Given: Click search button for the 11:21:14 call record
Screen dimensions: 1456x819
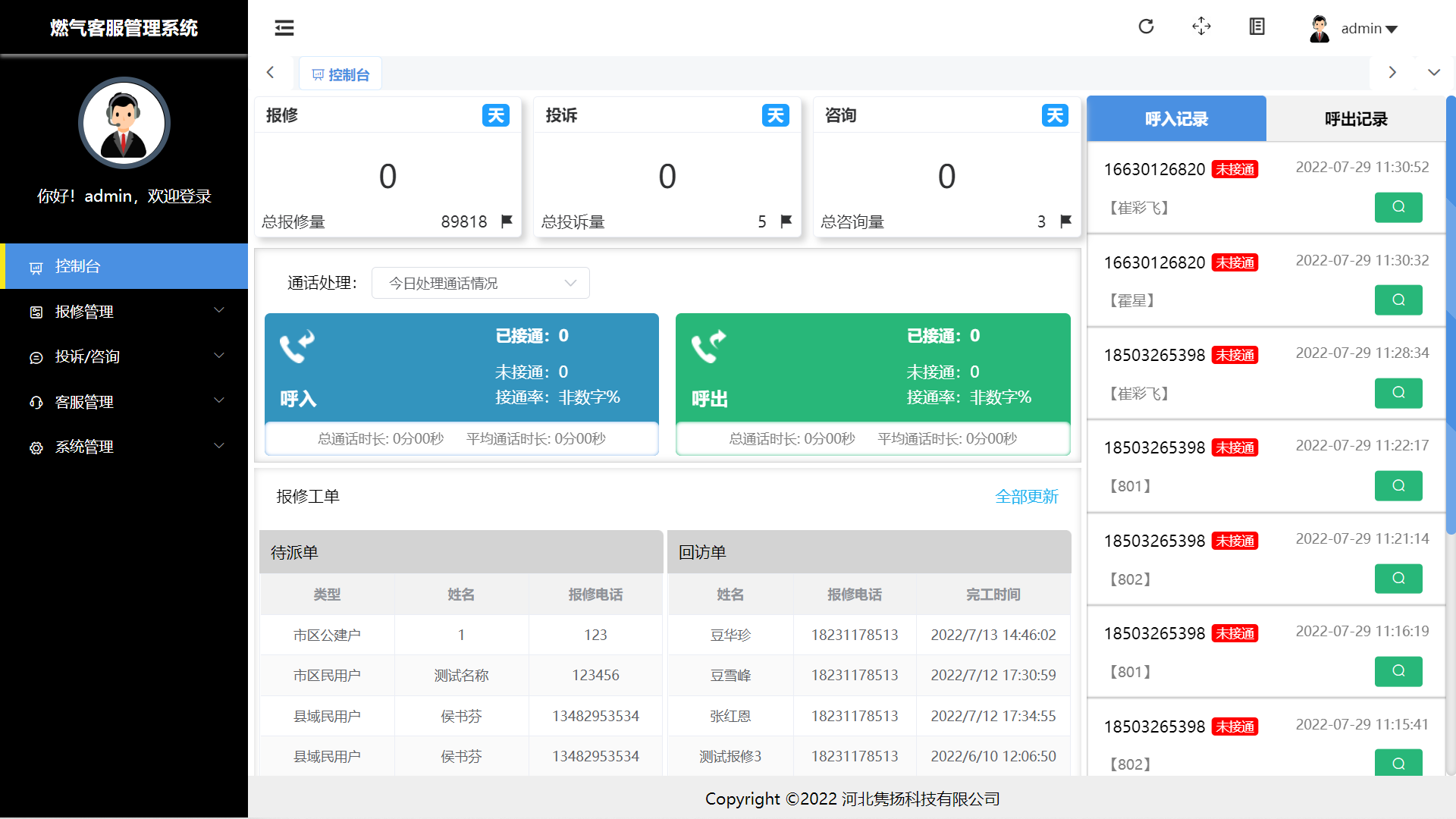Looking at the screenshot, I should click(x=1398, y=579).
